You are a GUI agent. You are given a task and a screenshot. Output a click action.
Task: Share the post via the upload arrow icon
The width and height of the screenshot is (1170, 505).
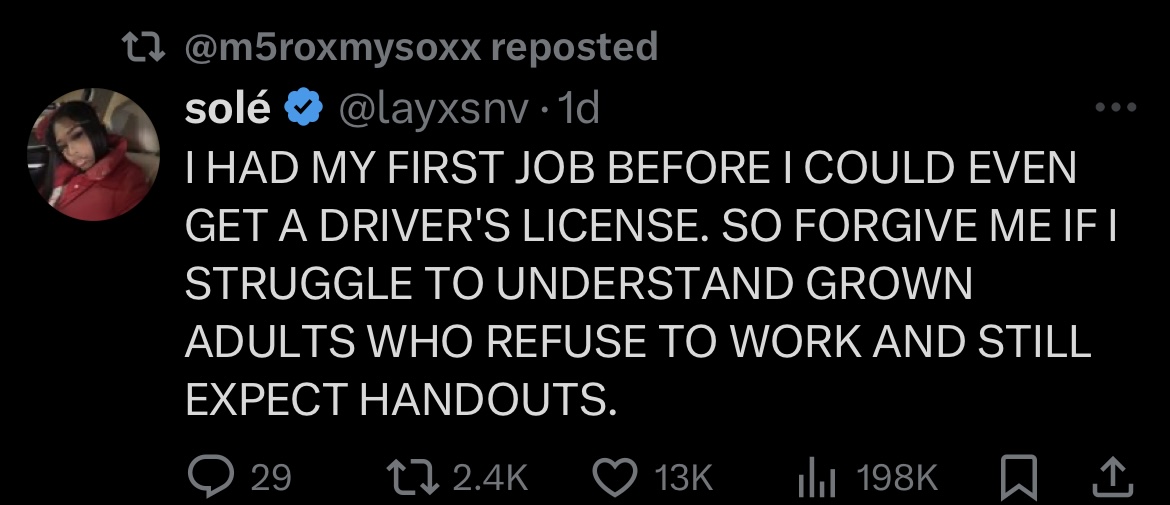pos(1113,477)
